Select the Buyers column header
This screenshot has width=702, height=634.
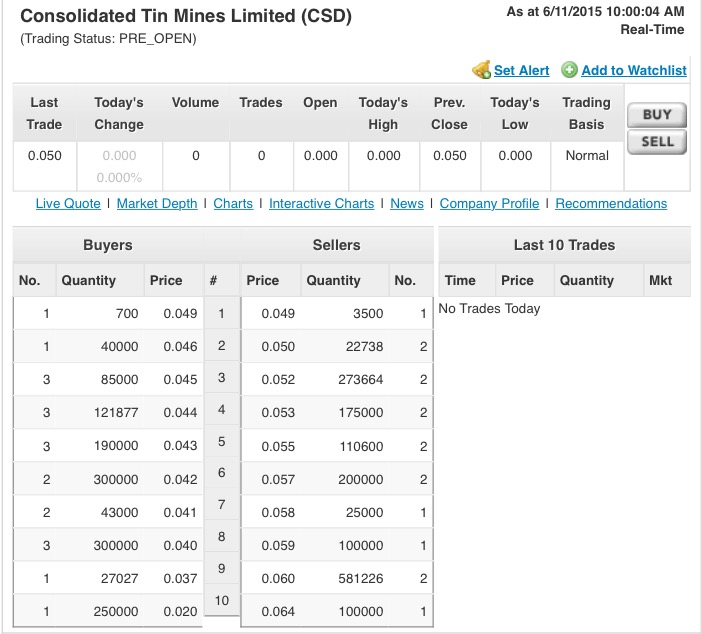pyautogui.click(x=107, y=245)
